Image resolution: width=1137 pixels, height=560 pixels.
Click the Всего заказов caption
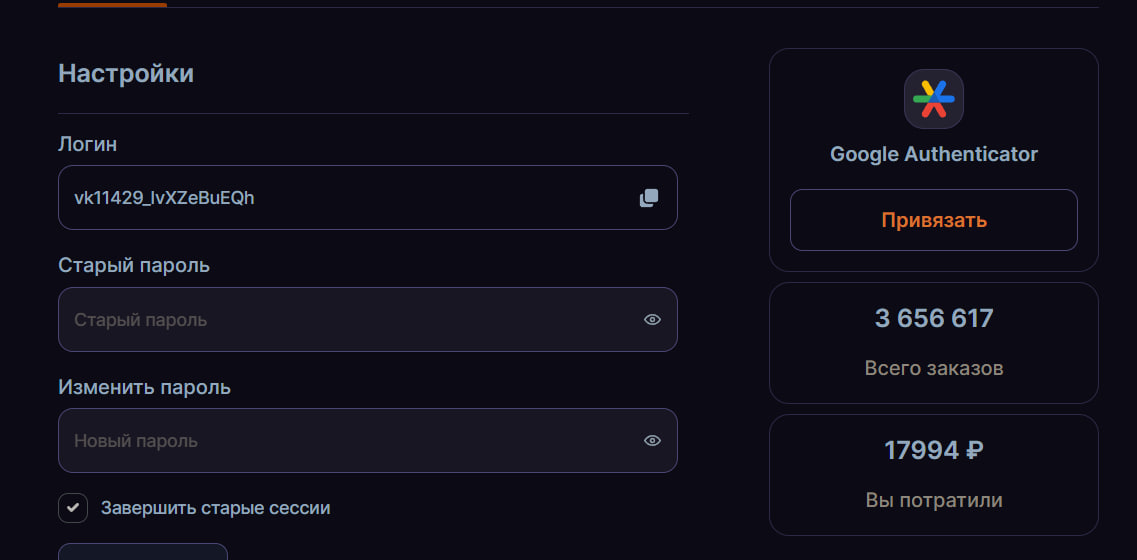(x=934, y=368)
